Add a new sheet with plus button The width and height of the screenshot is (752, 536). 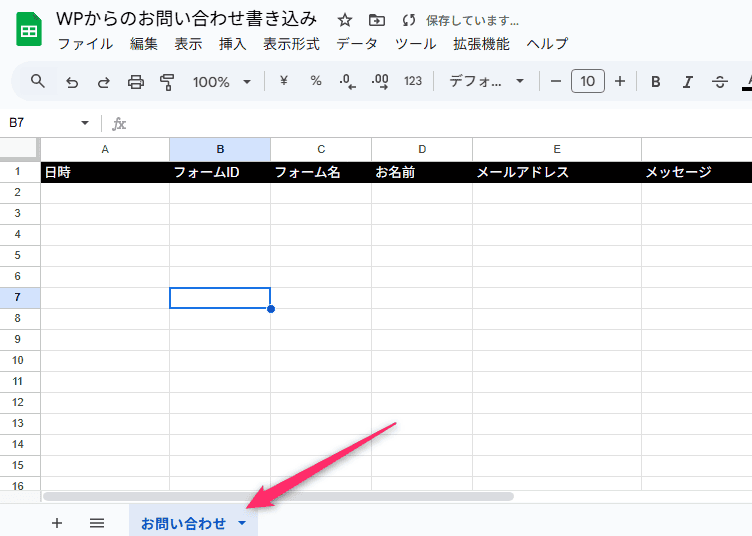click(x=57, y=522)
